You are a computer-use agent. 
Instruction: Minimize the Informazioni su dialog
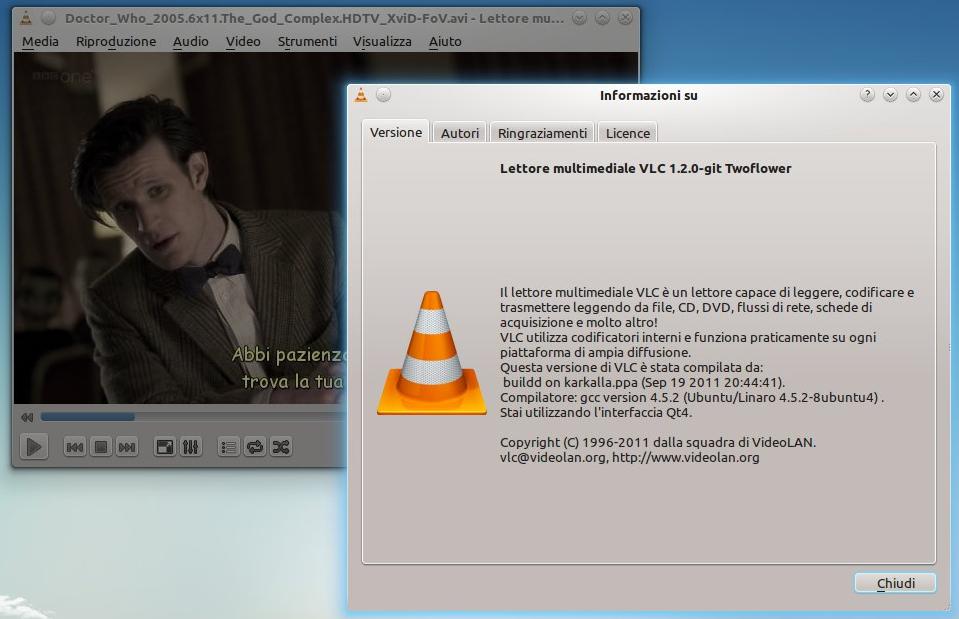(x=890, y=95)
